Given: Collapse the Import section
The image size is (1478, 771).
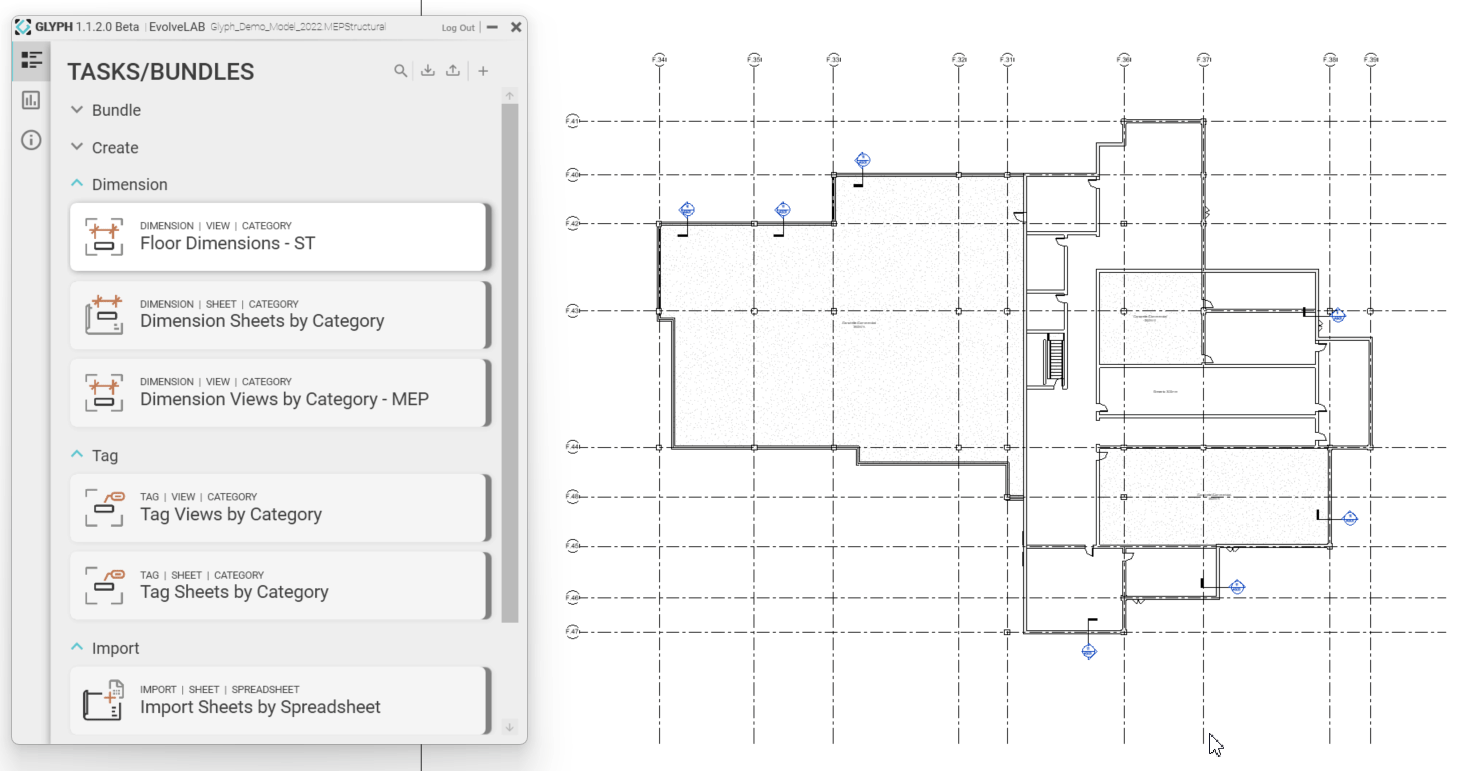Looking at the screenshot, I should (77, 648).
